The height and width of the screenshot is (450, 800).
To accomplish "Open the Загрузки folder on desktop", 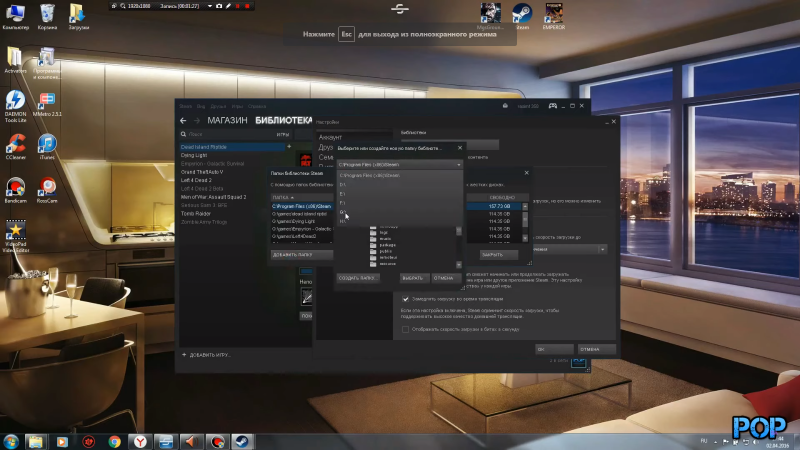I will tap(79, 16).
